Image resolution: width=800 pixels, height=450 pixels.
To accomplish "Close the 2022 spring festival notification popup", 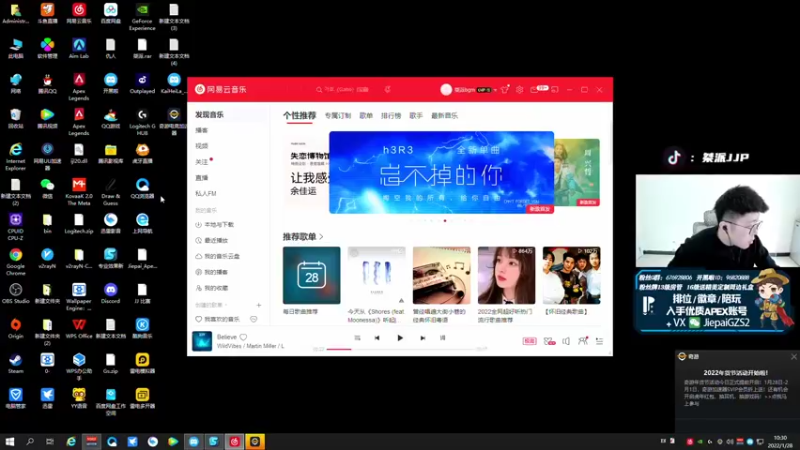I will coord(793,357).
